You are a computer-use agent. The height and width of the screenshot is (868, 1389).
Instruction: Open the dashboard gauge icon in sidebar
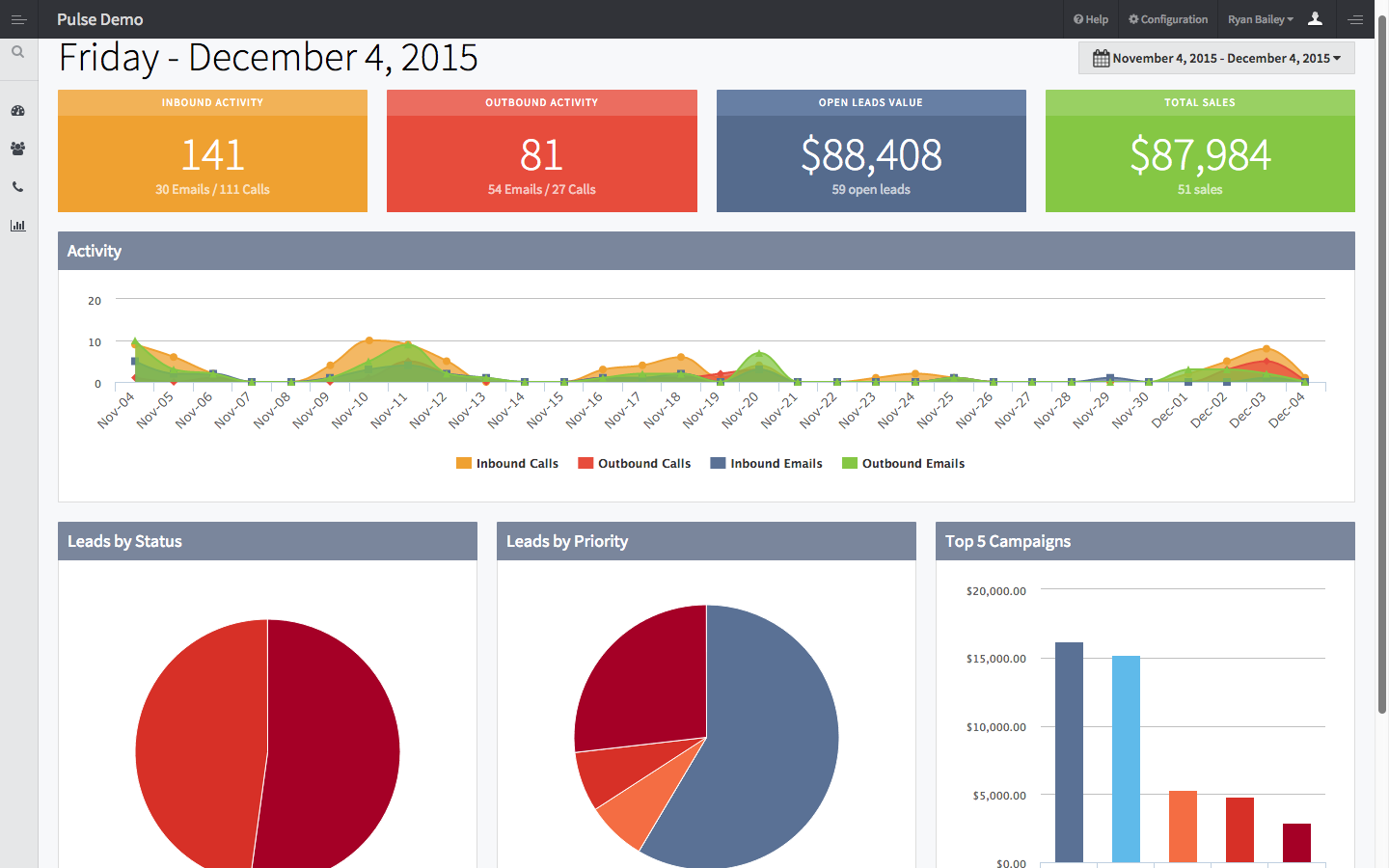click(17, 111)
